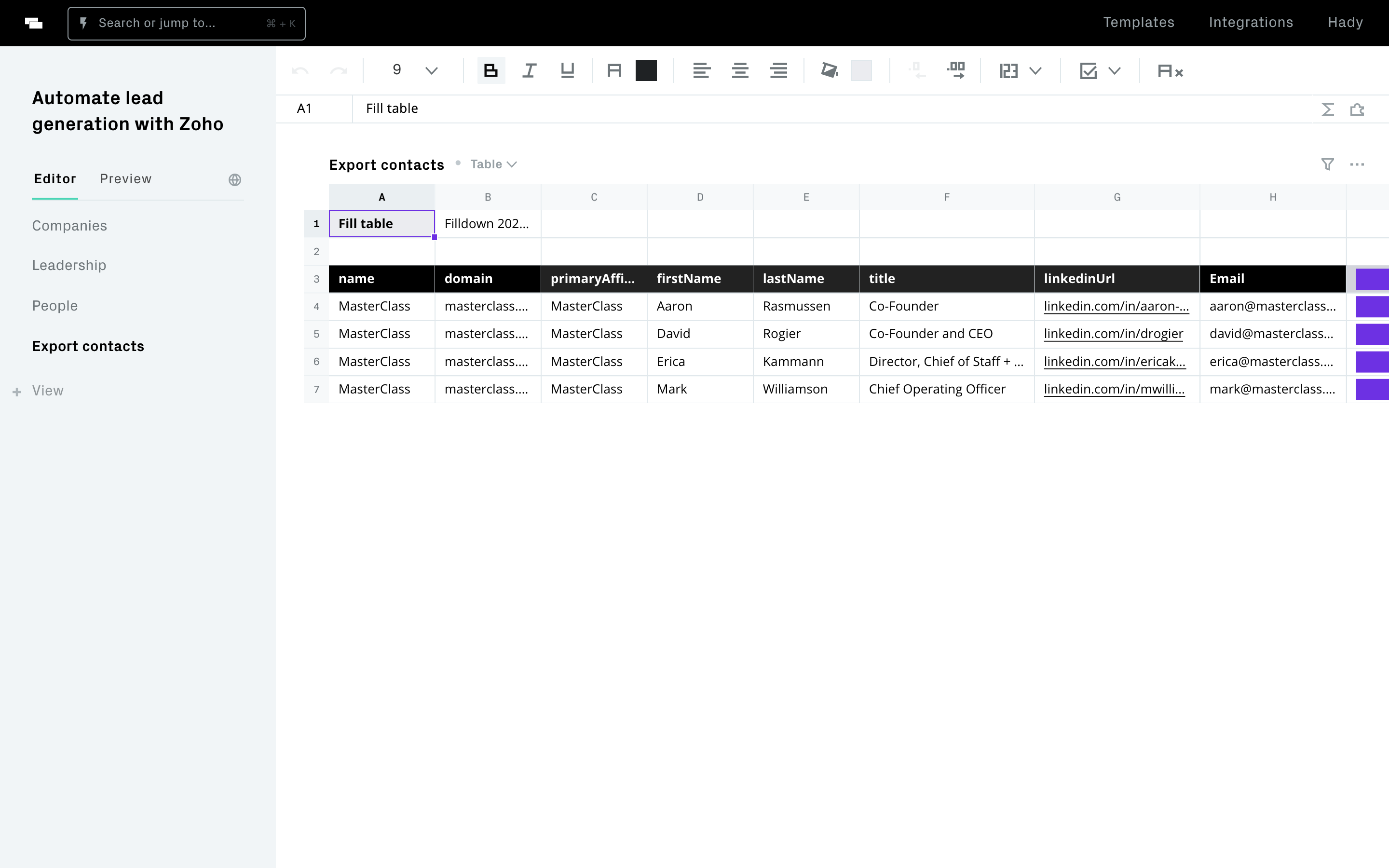Open the Hady user menu

tap(1345, 22)
